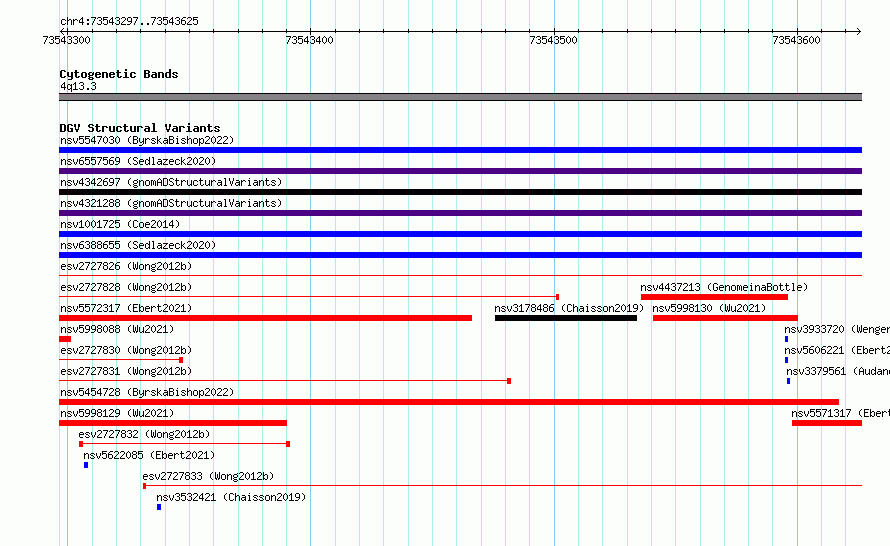This screenshot has height=546, width=890.
Task: Select the 4q13.3 gray cytogenetic band
Action: 460,97
